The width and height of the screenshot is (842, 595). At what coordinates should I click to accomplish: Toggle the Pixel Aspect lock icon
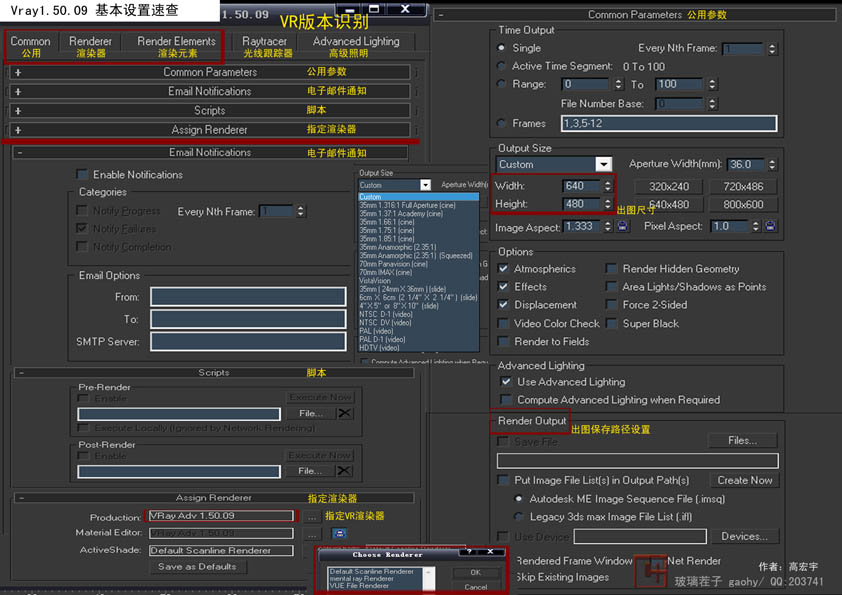point(770,226)
